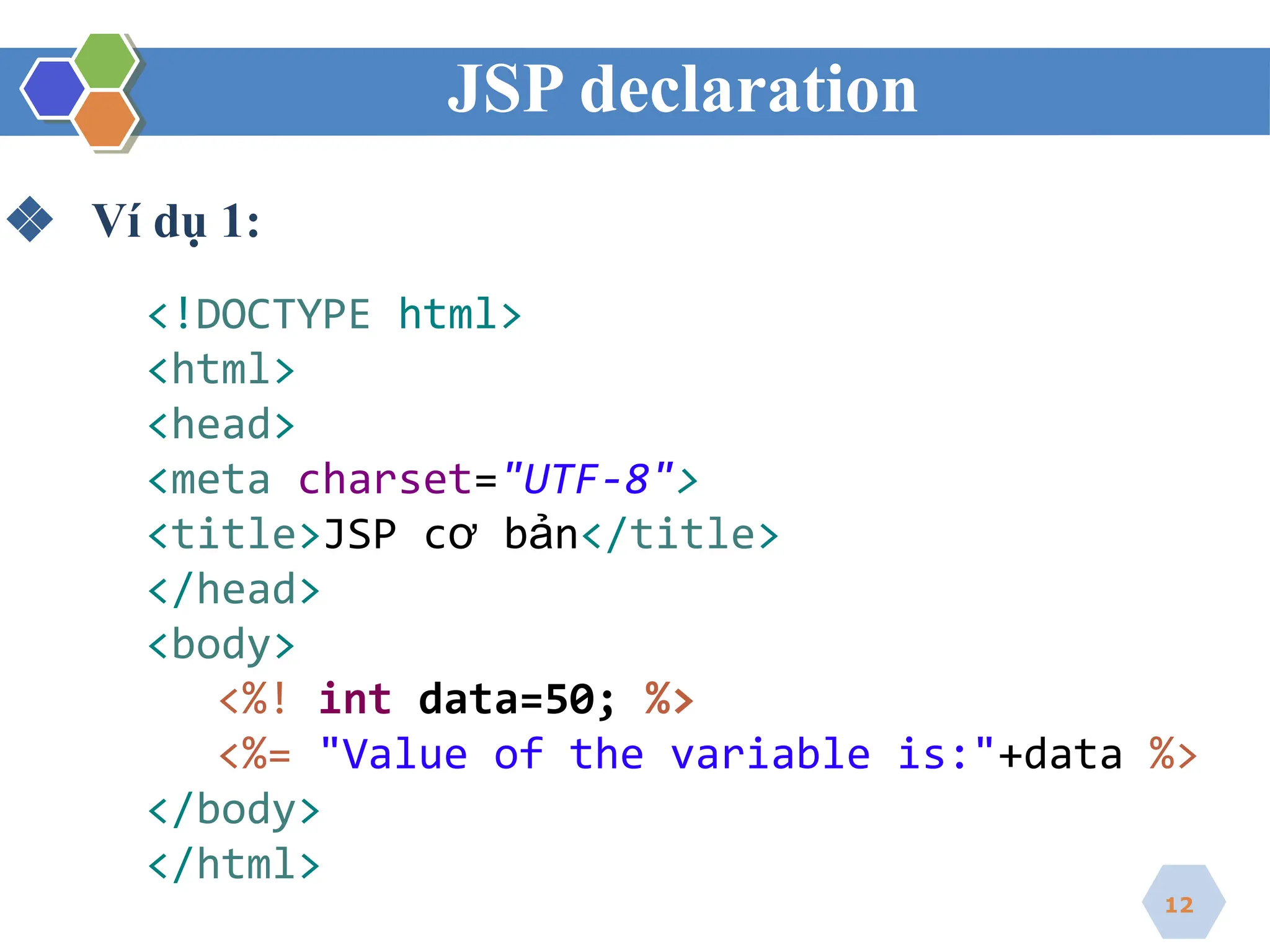
Task: Click the page number 12 hexagon
Action: pos(1183,902)
